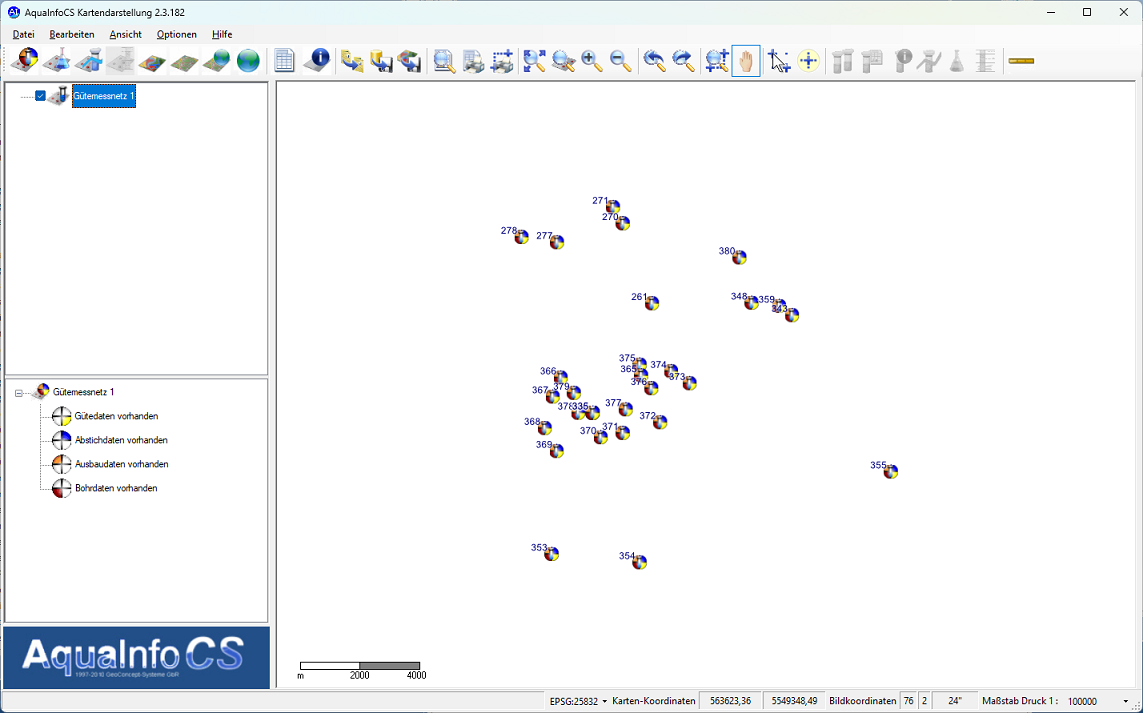The width and height of the screenshot is (1146, 715).
Task: Click the greyed-out depth scale profile icon
Action: click(986, 61)
